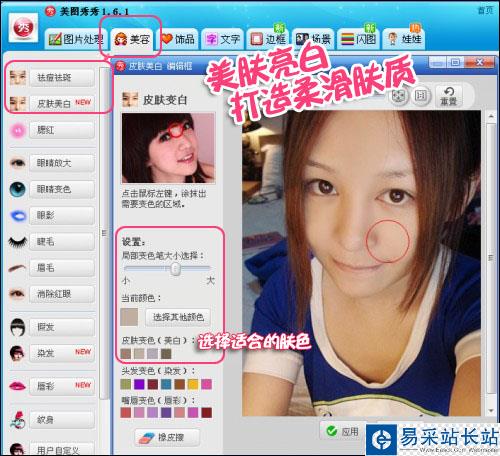
Task: Select the salmon pink lip color swatch
Action: click(180, 413)
